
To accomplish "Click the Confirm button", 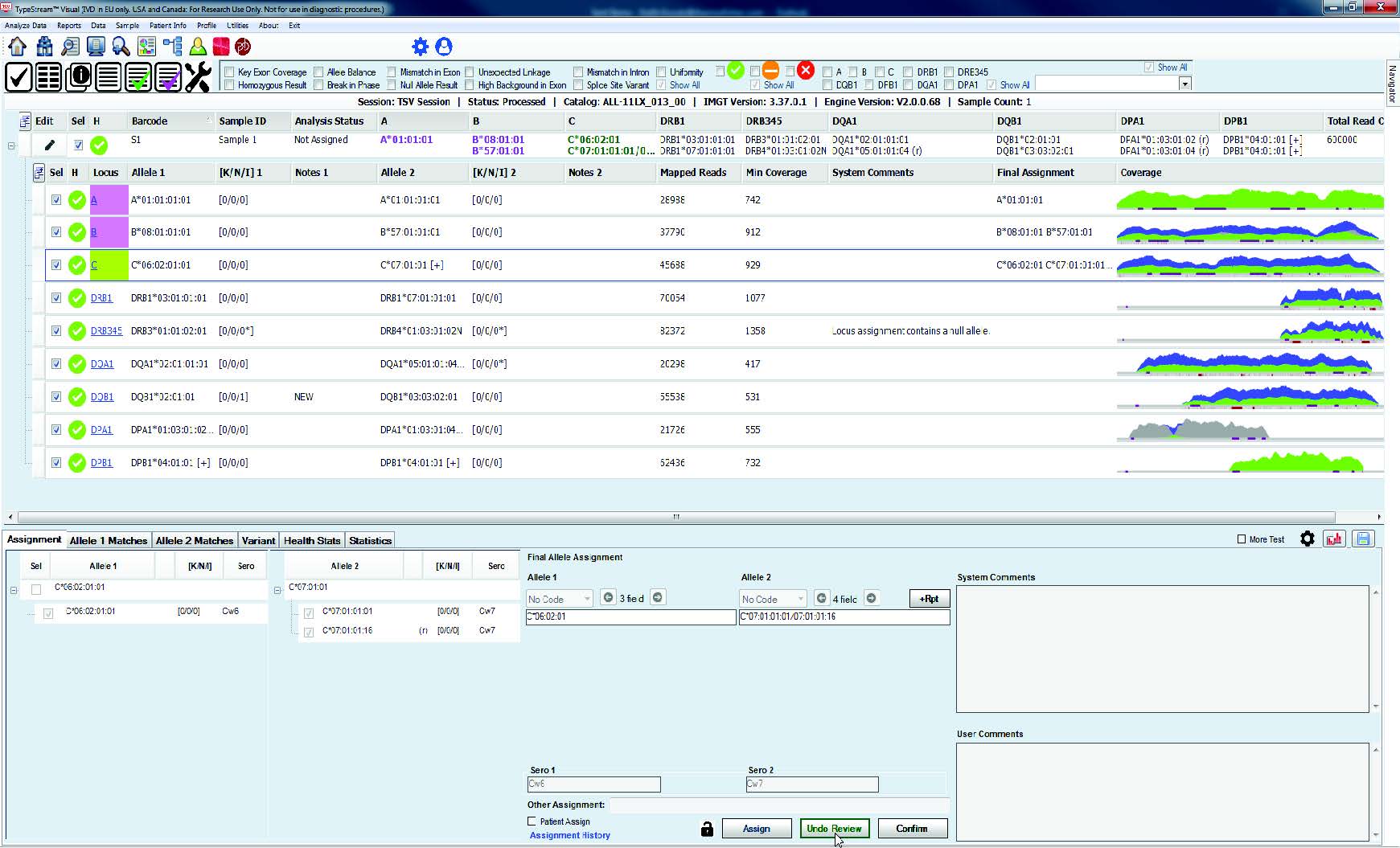I will coord(912,829).
